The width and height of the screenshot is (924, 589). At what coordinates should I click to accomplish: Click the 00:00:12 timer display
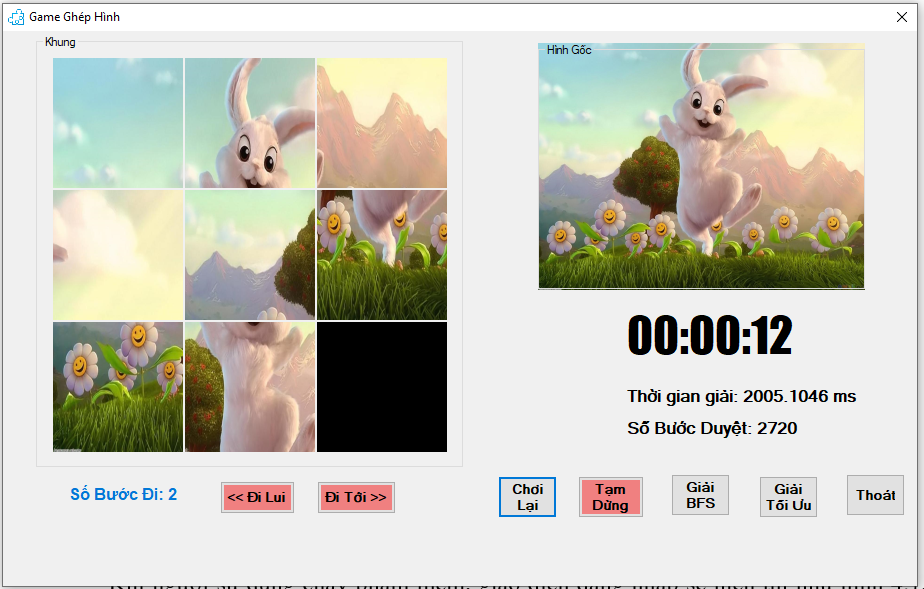pos(710,335)
